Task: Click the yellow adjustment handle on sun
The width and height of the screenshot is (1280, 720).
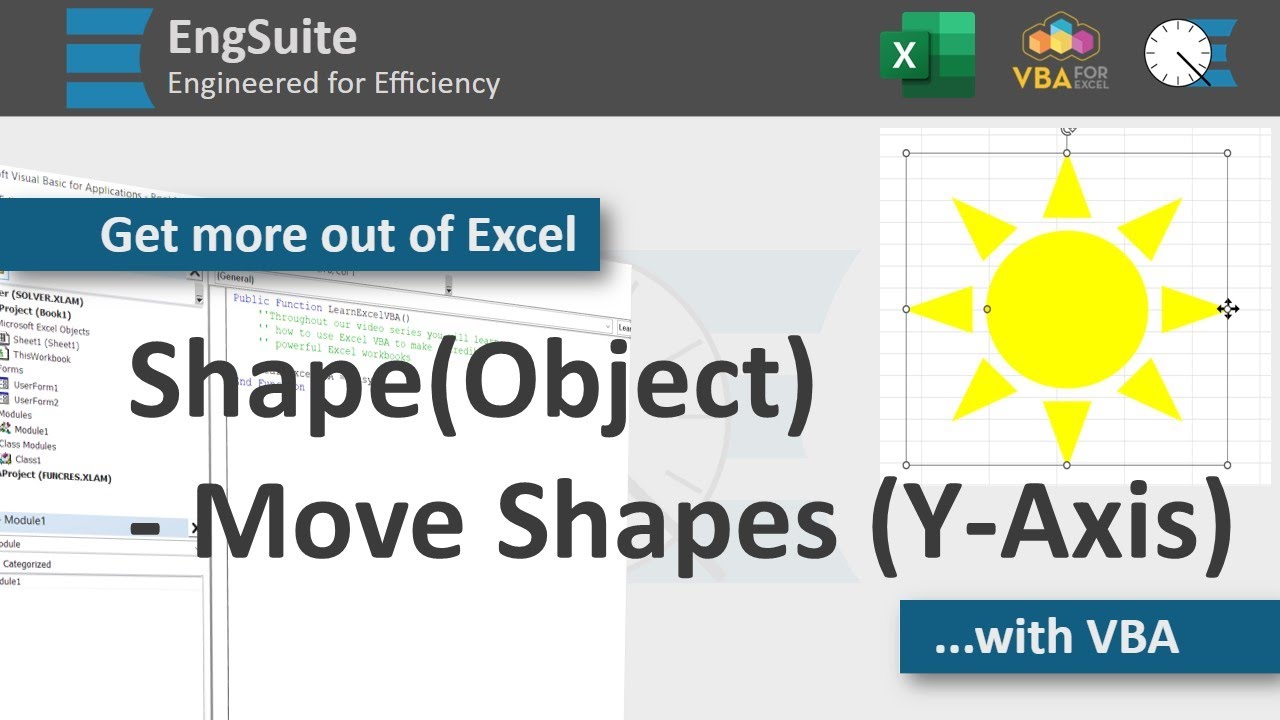Action: click(988, 309)
